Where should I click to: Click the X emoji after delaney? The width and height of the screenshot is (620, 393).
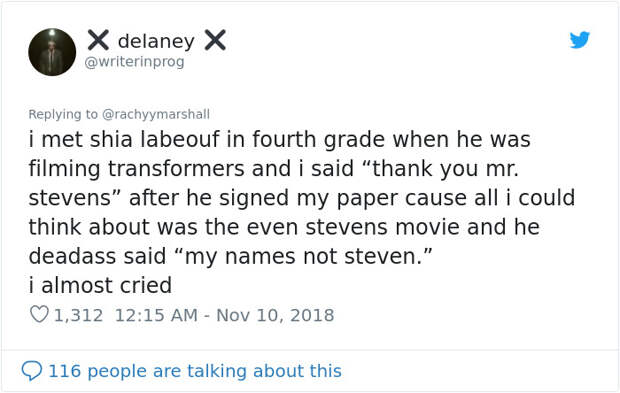pyautogui.click(x=215, y=40)
